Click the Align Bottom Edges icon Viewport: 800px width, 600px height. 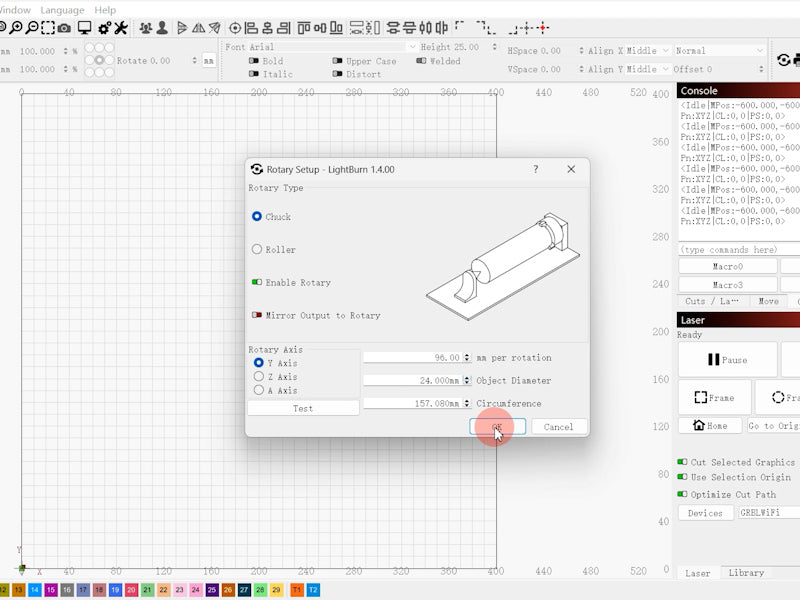[336, 28]
